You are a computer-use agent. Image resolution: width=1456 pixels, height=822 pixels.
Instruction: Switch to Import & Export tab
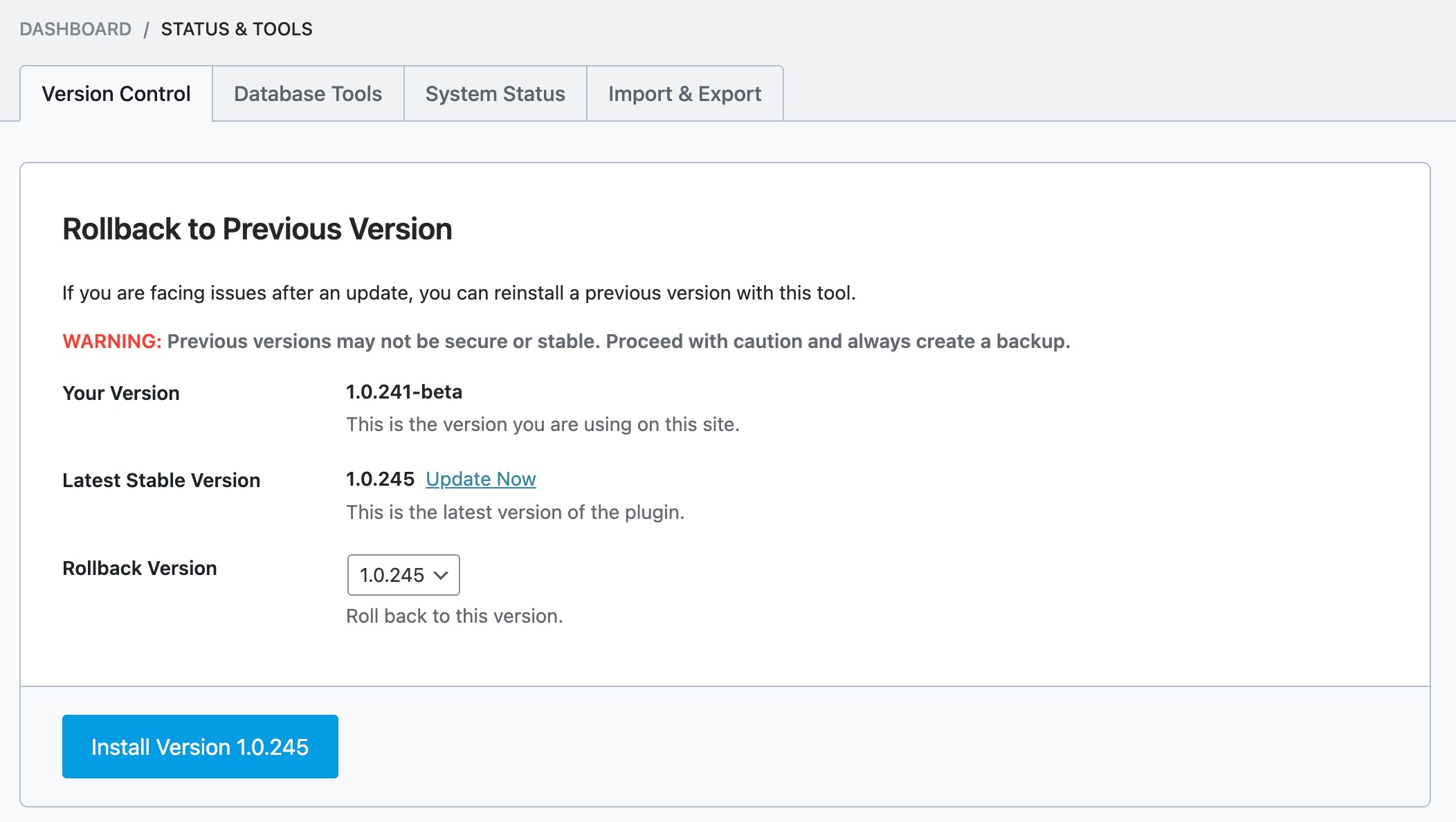tap(684, 93)
